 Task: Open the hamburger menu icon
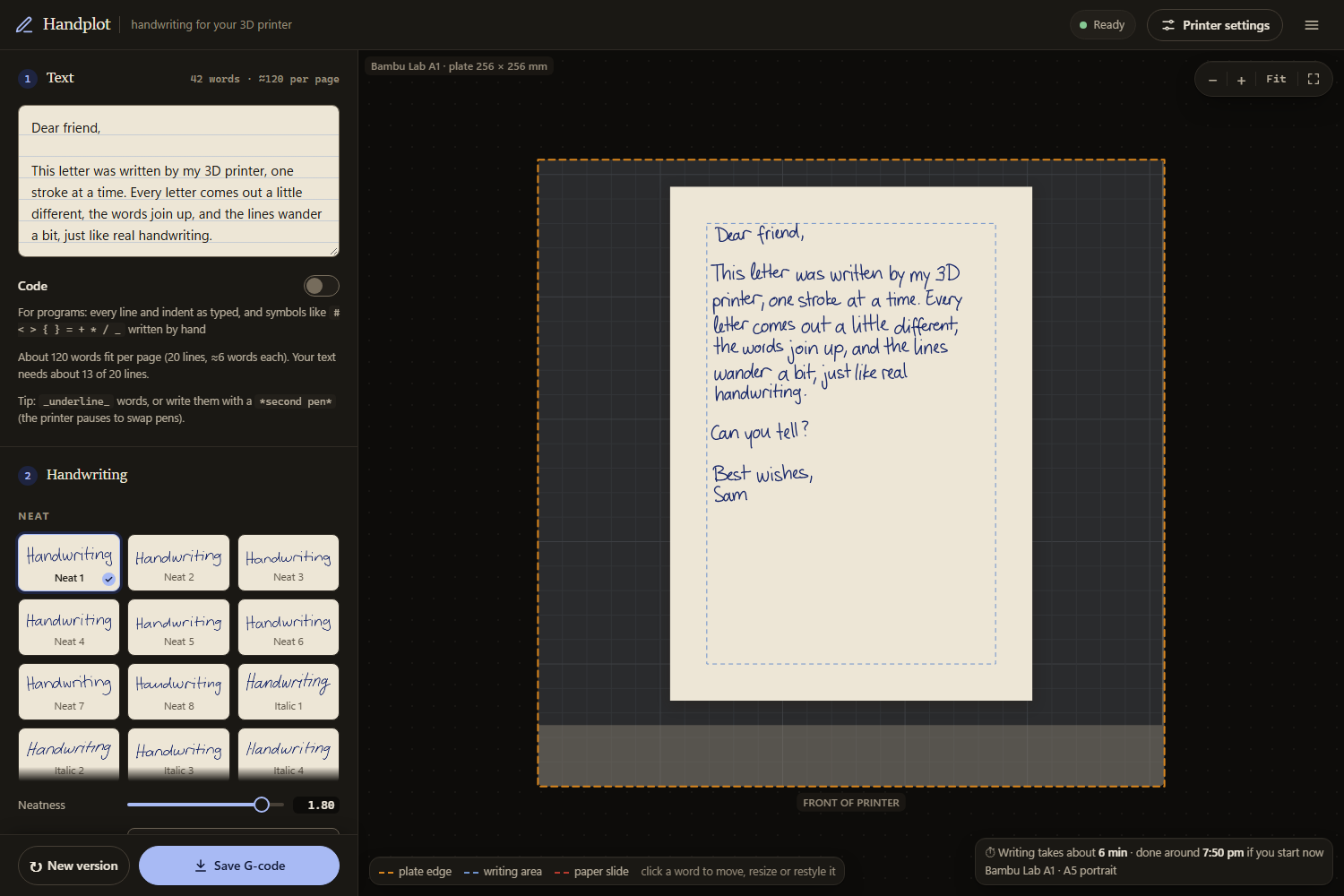click(1312, 25)
